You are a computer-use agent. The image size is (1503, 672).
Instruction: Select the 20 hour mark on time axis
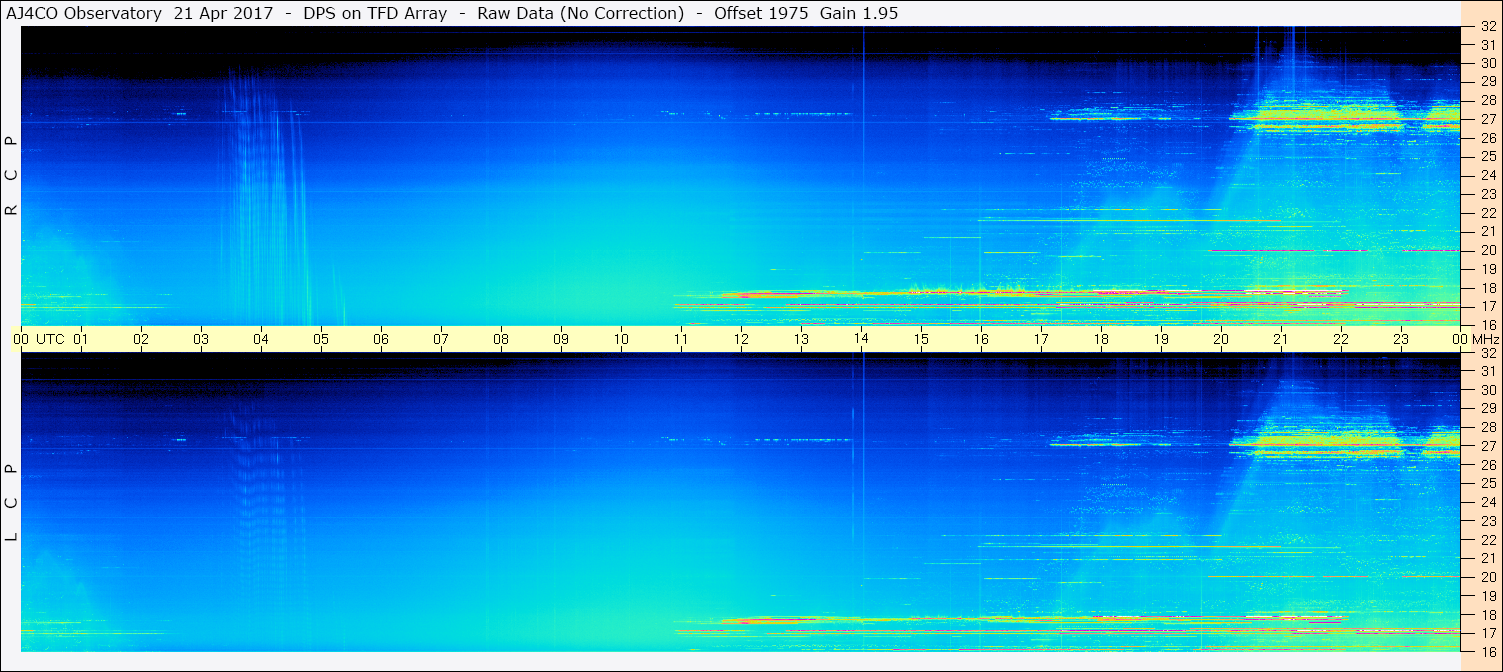point(1221,339)
